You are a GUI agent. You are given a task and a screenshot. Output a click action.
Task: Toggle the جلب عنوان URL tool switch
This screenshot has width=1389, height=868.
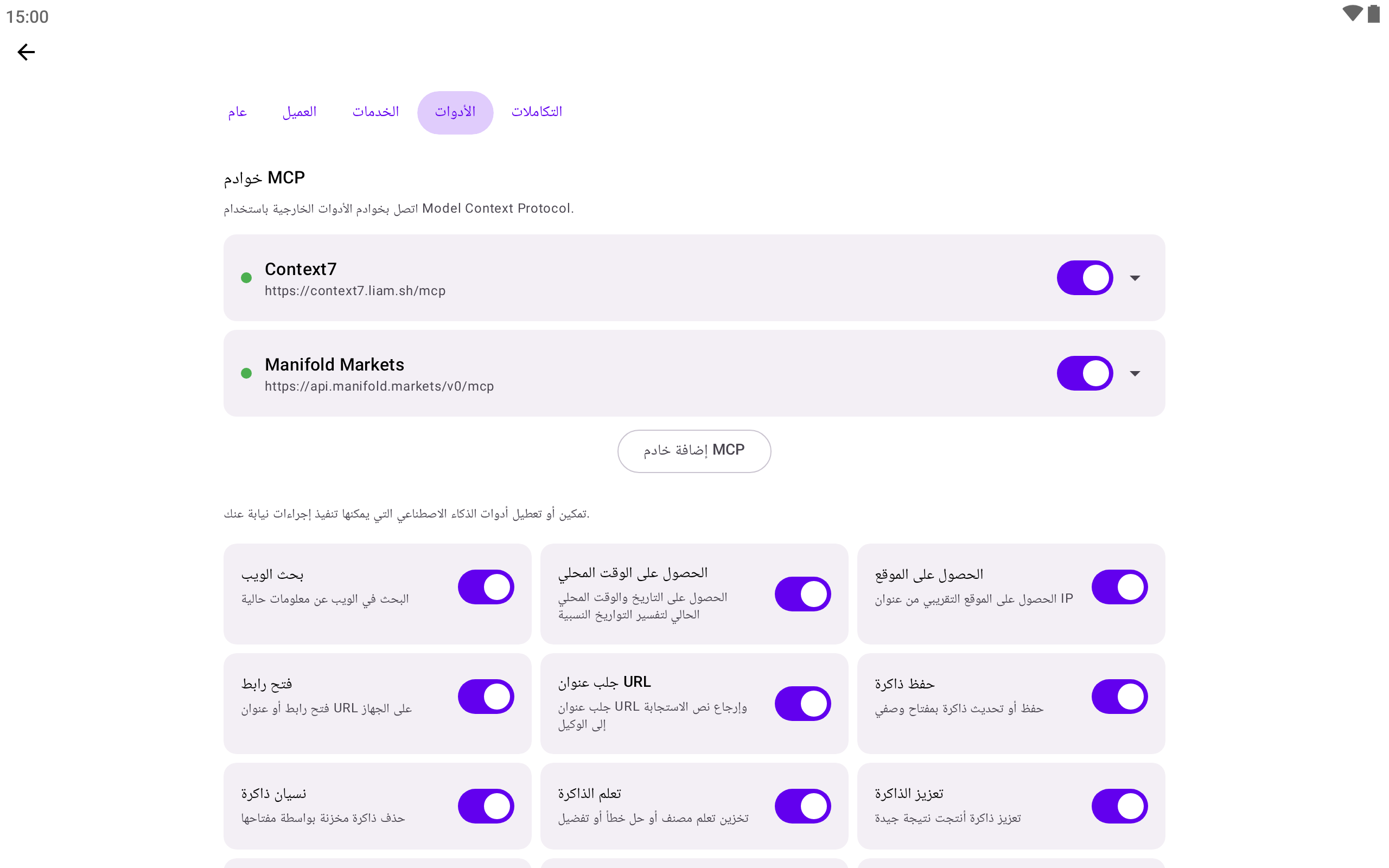pos(802,703)
